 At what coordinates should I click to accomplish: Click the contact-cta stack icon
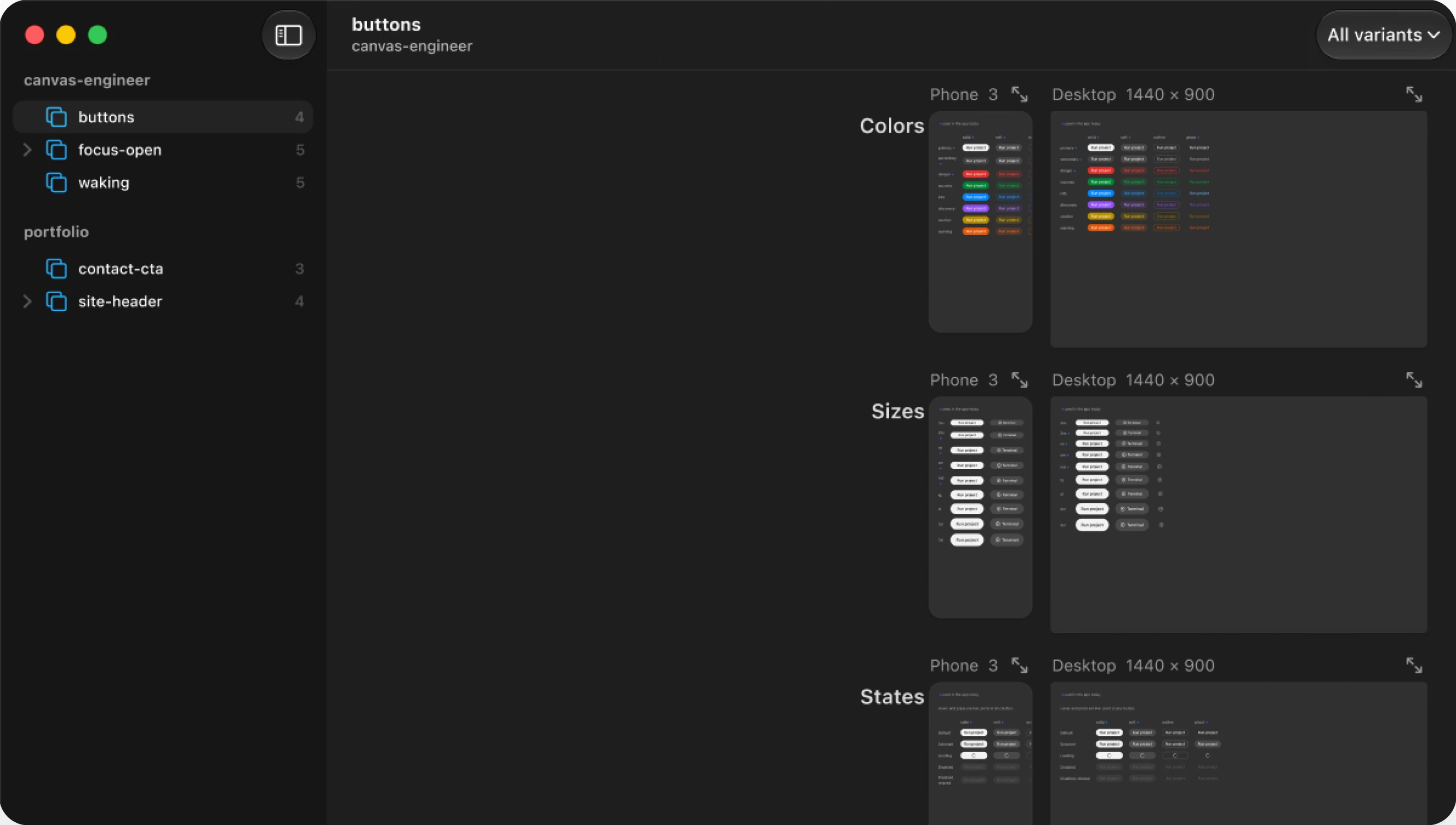pyautogui.click(x=56, y=269)
